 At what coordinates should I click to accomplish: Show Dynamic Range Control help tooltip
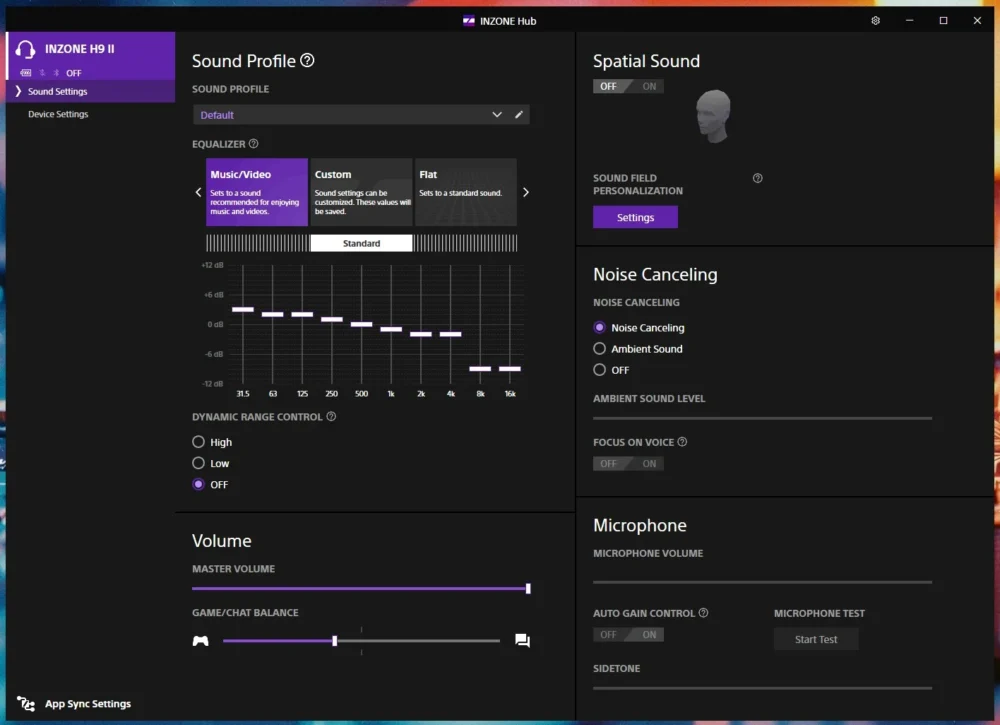point(331,416)
